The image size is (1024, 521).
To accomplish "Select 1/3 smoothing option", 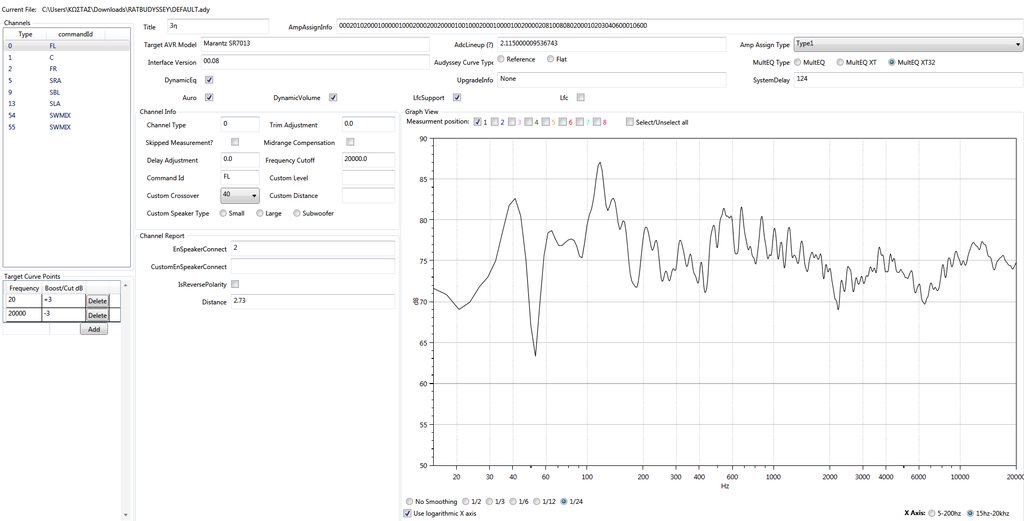I will coord(490,501).
